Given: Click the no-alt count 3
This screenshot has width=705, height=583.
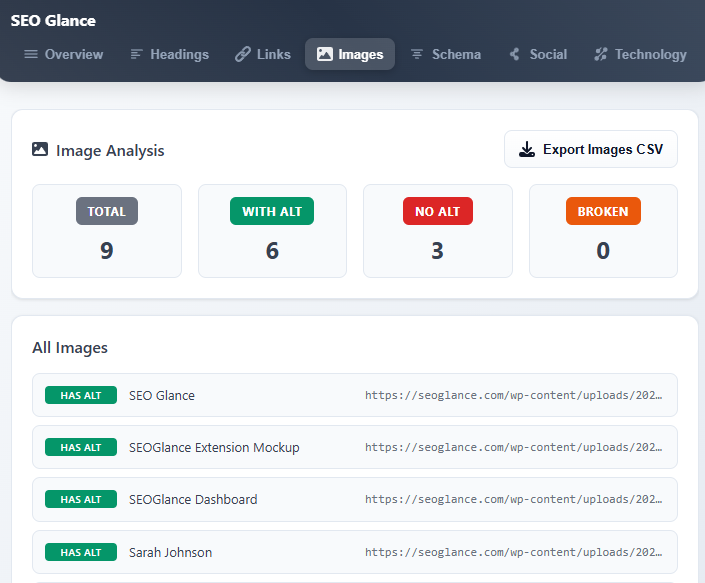Looking at the screenshot, I should pyautogui.click(x=437, y=251).
